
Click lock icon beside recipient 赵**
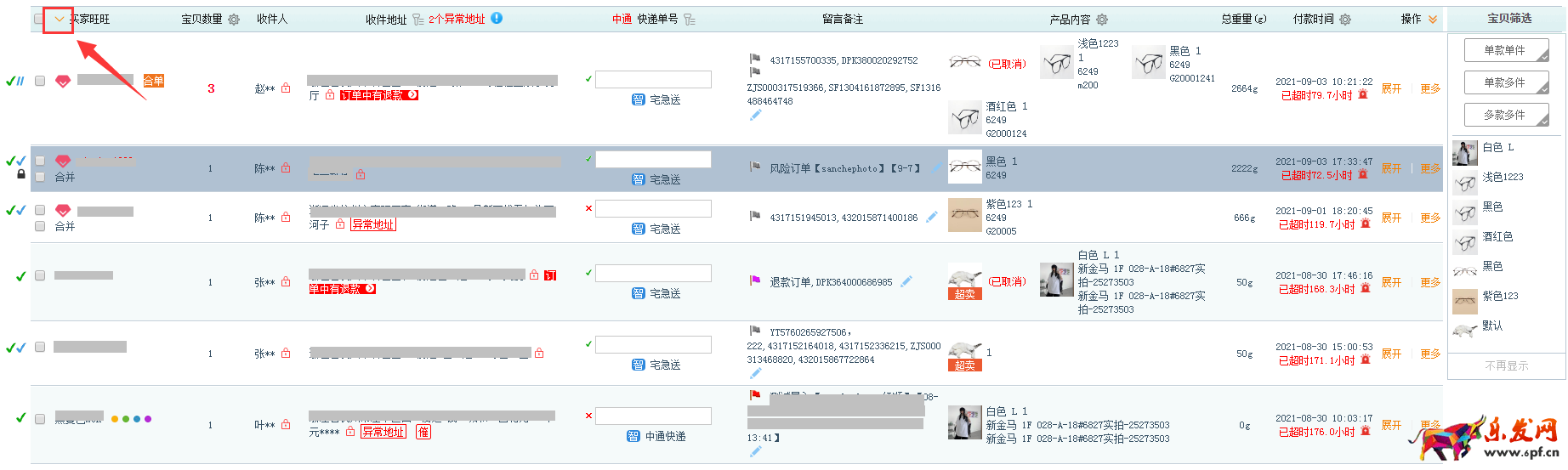tap(286, 88)
